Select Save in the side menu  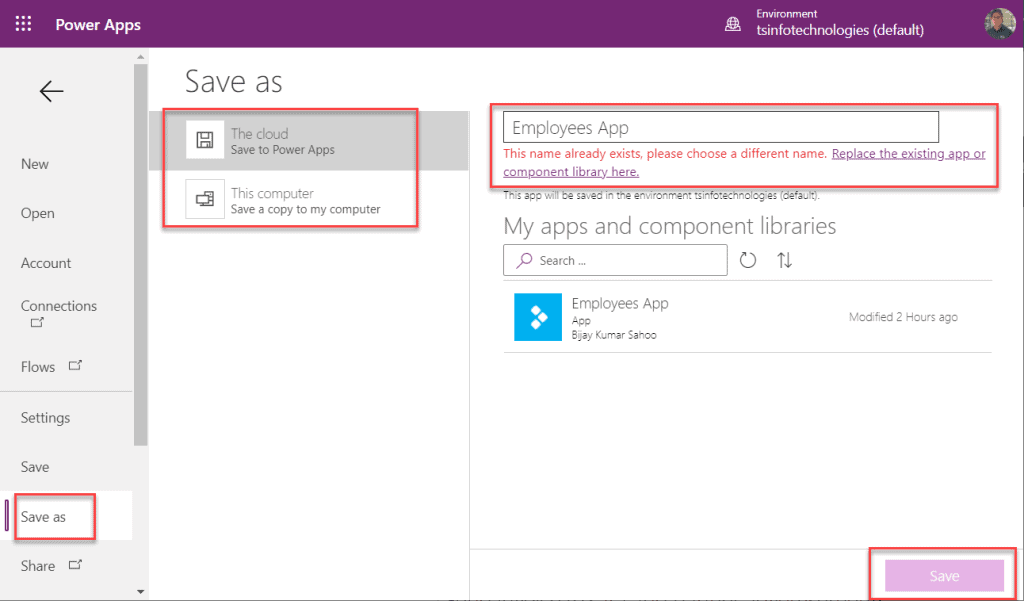click(35, 467)
